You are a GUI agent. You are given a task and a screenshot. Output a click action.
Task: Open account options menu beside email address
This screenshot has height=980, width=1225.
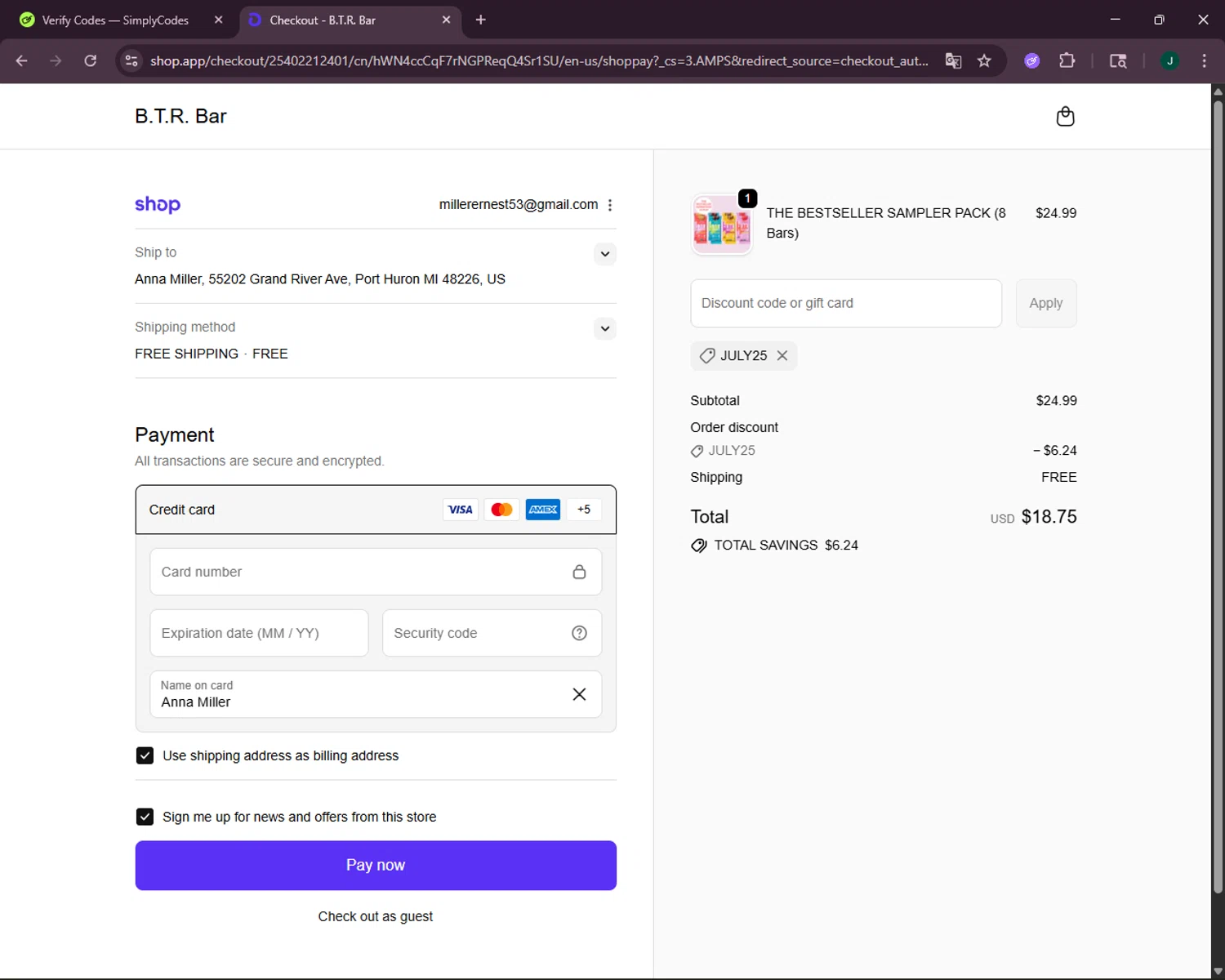(x=610, y=205)
